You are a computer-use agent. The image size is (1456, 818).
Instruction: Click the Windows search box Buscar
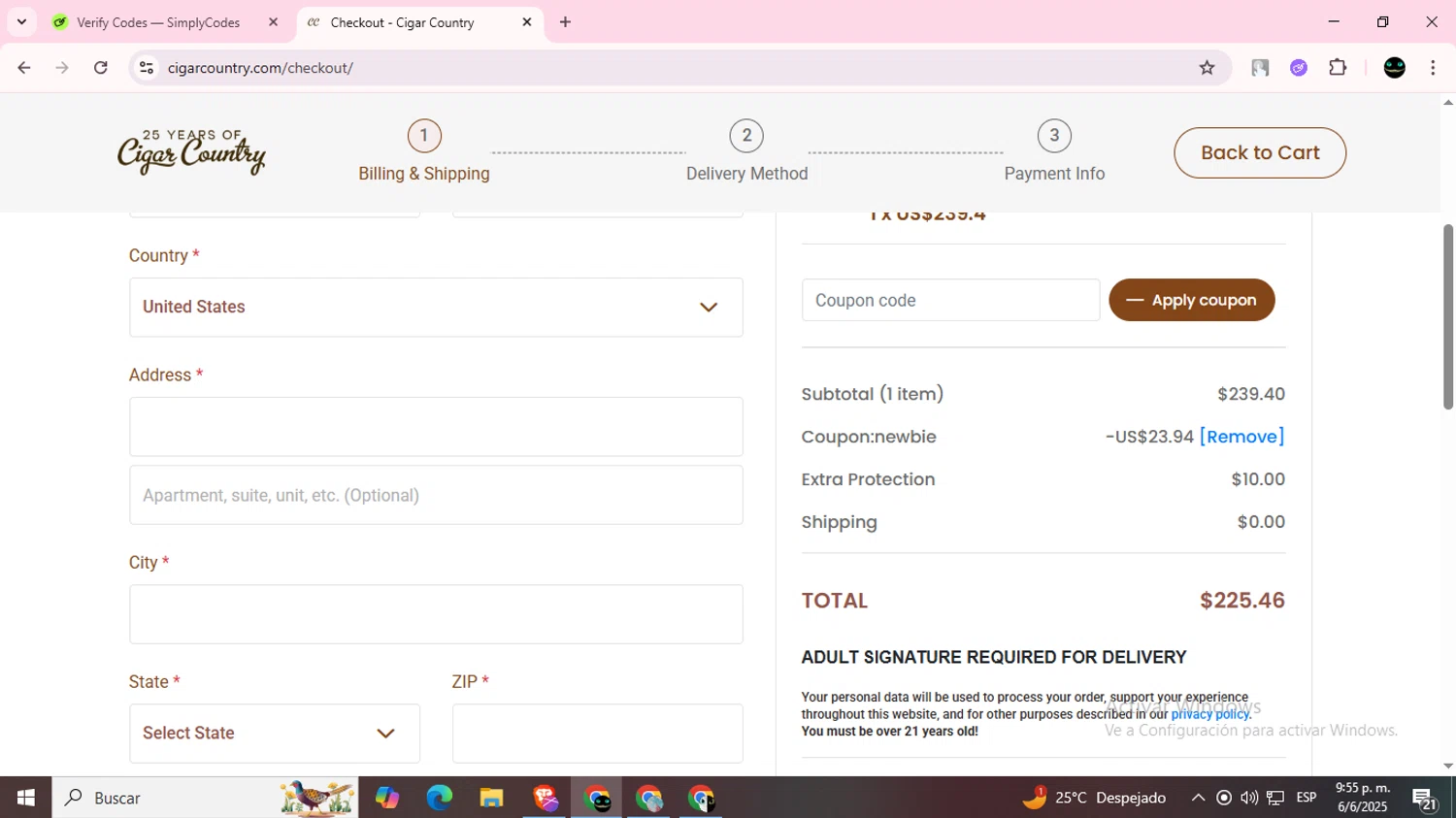pos(205,798)
